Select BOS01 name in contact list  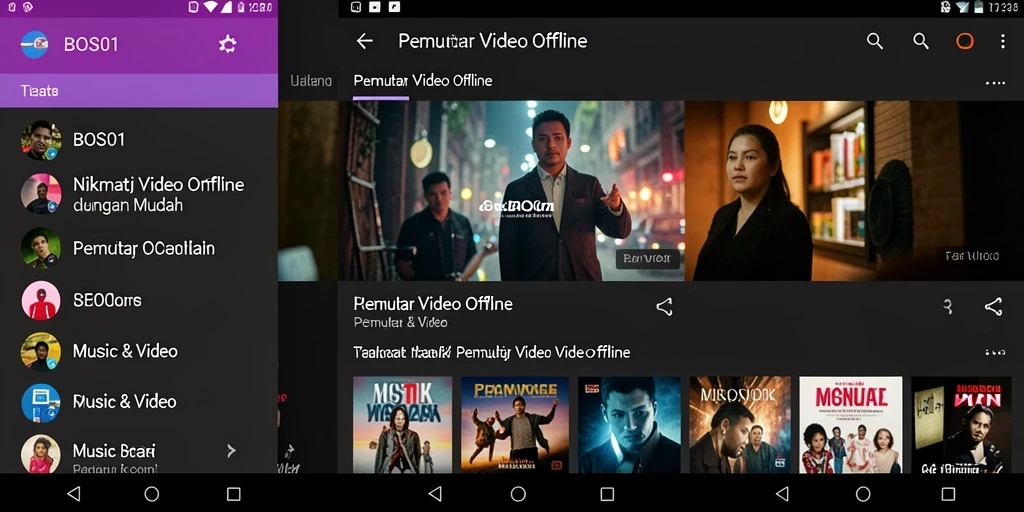point(99,140)
